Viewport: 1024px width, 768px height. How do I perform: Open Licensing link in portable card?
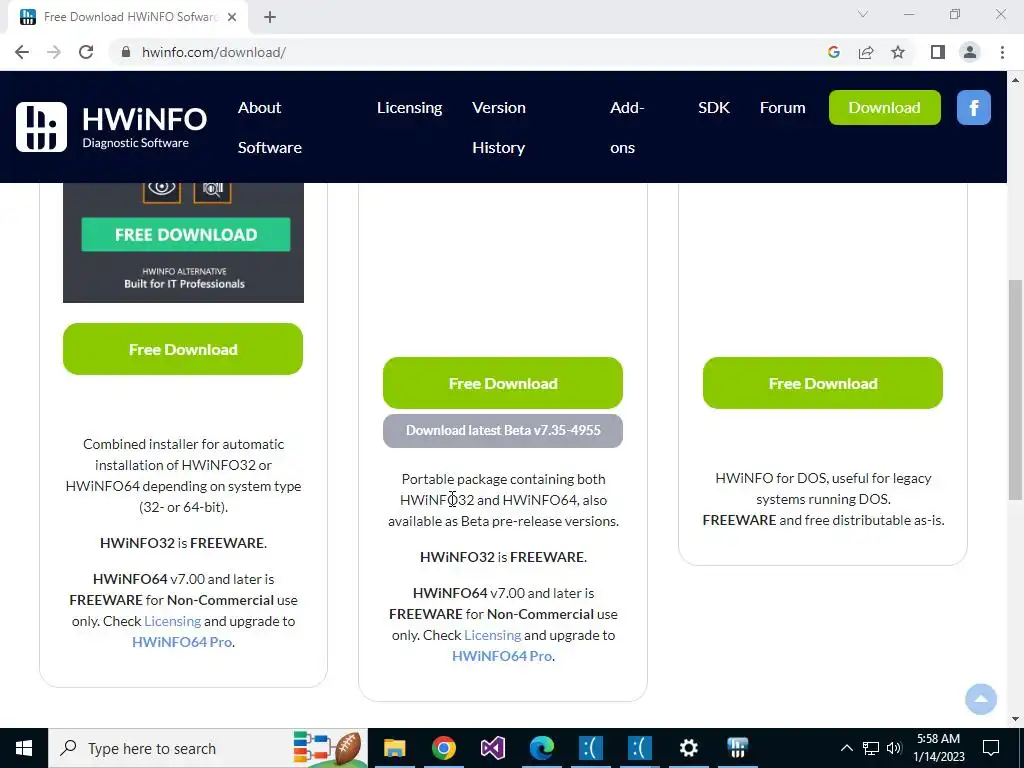pyautogui.click(x=492, y=635)
